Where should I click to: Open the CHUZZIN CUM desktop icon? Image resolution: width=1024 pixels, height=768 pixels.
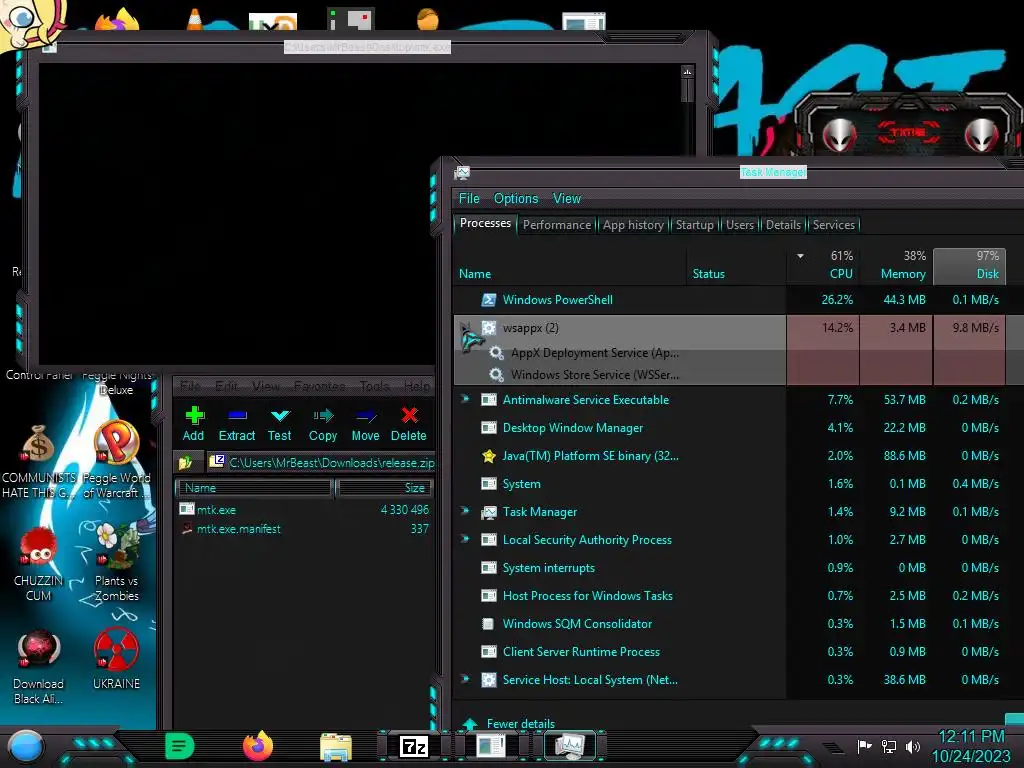39,565
